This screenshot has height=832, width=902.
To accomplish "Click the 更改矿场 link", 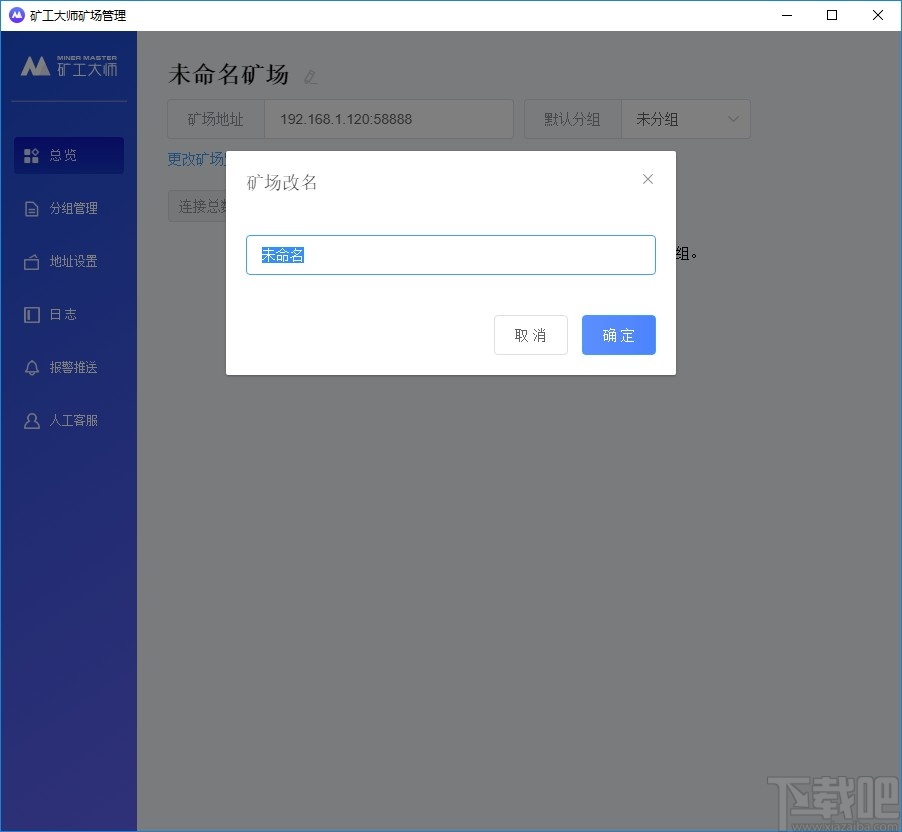I will click(x=195, y=159).
